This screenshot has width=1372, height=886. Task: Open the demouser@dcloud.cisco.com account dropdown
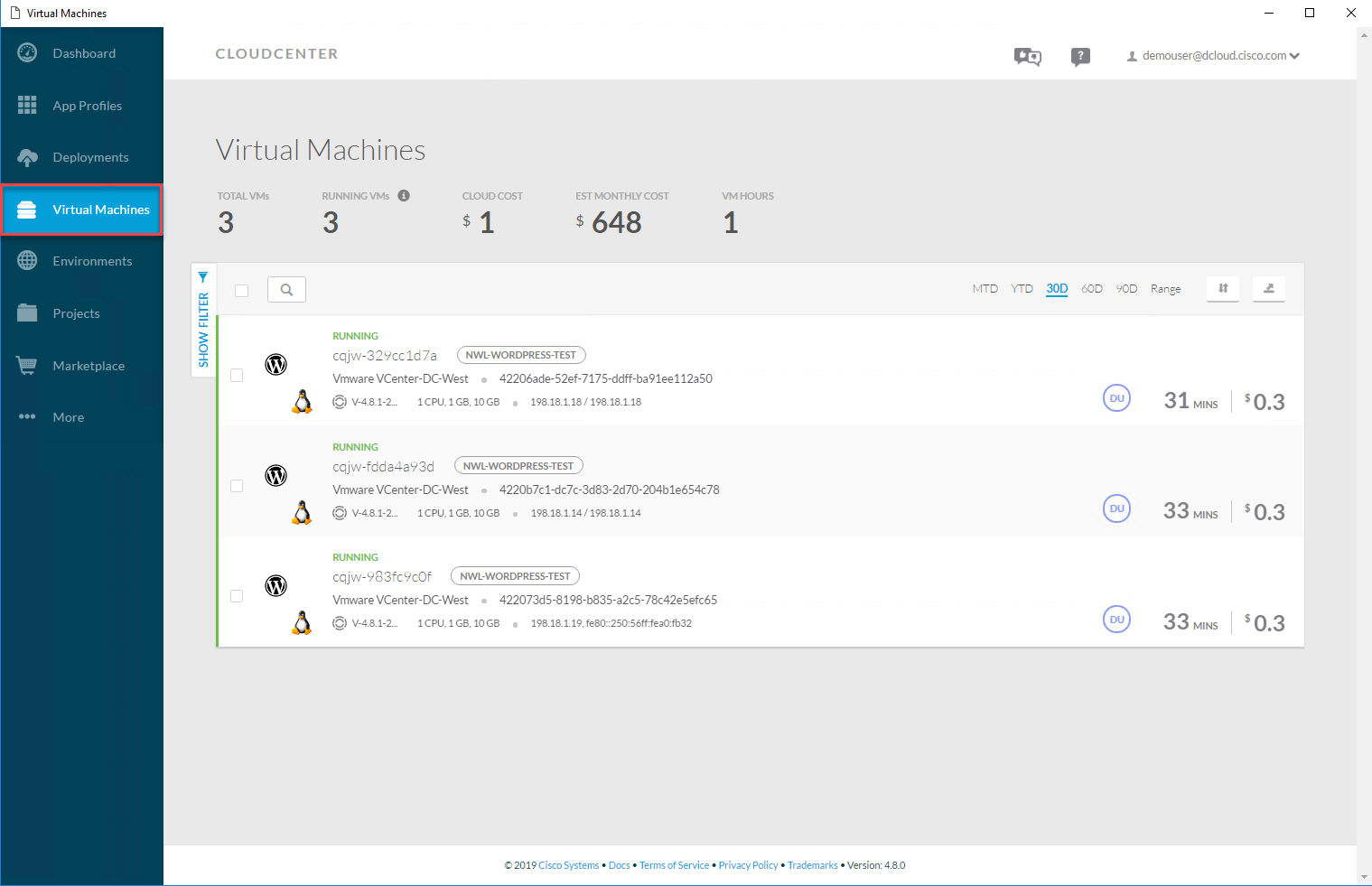point(1213,56)
